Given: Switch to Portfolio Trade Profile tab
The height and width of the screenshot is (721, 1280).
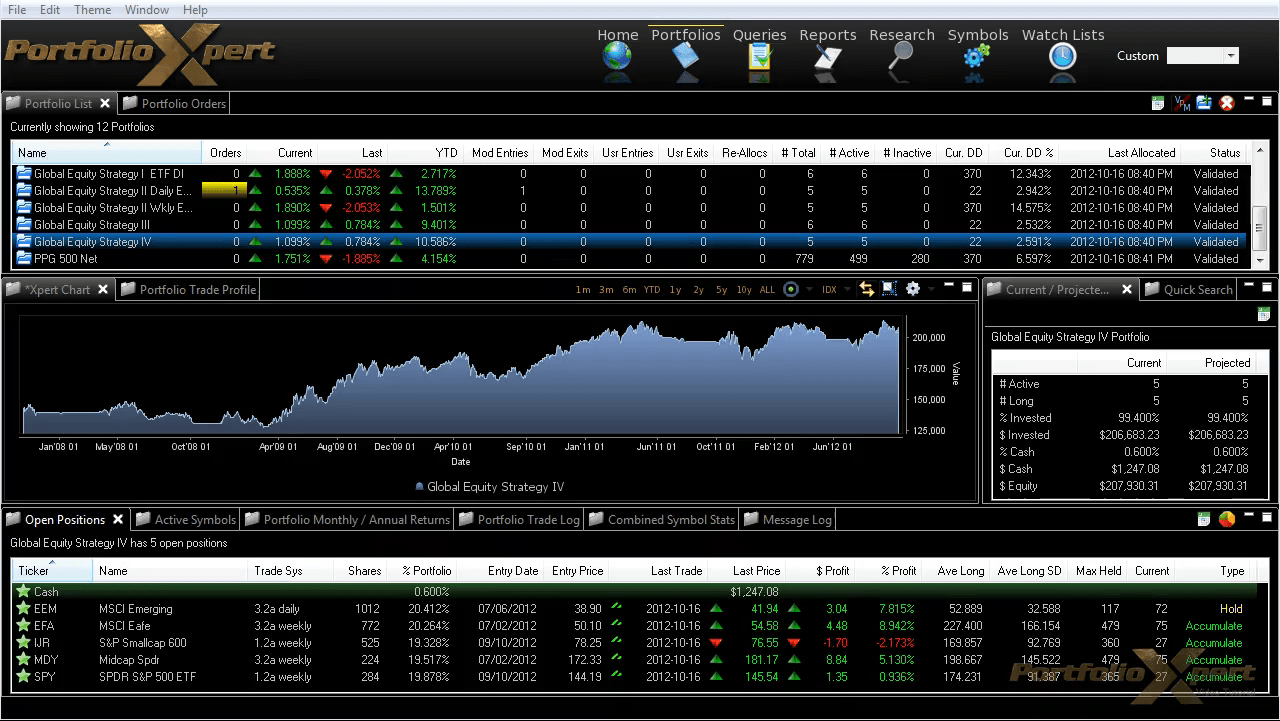Looking at the screenshot, I should point(189,290).
